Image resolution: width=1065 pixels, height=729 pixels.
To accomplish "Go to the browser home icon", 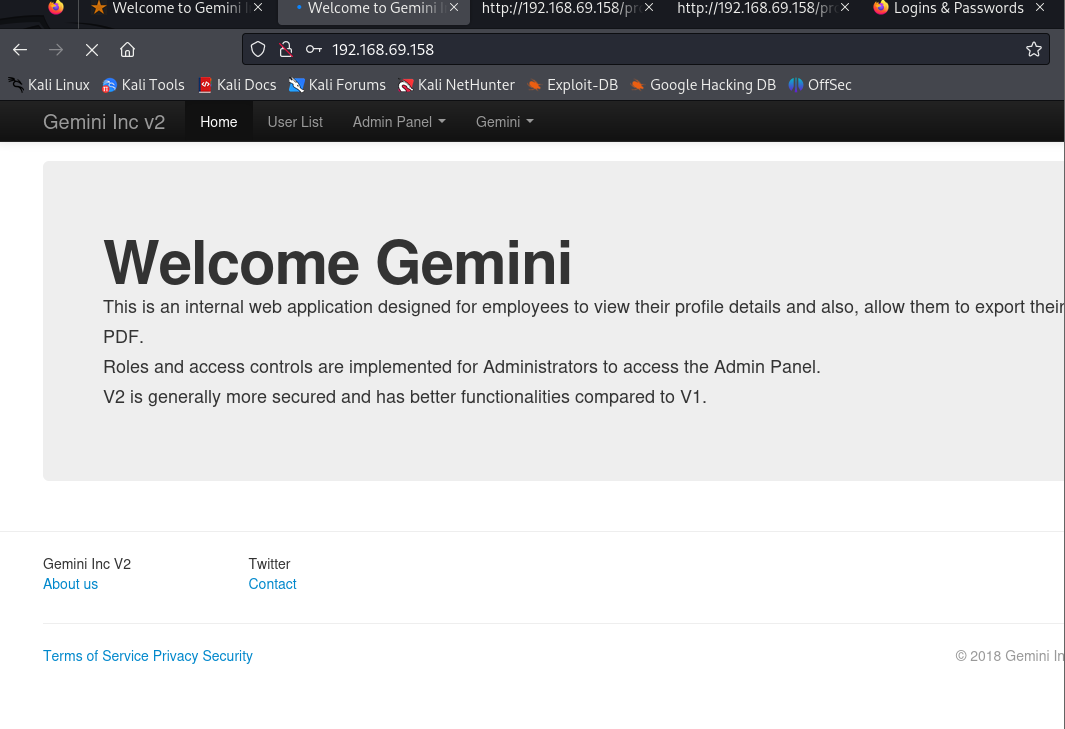I will (127, 50).
